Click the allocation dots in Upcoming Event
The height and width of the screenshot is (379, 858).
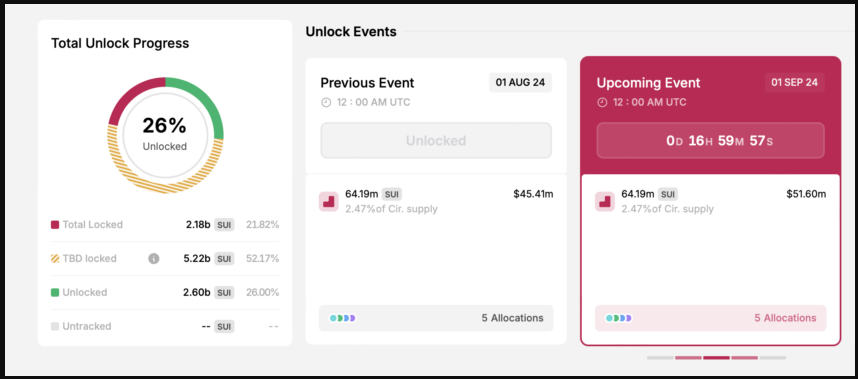(618, 318)
